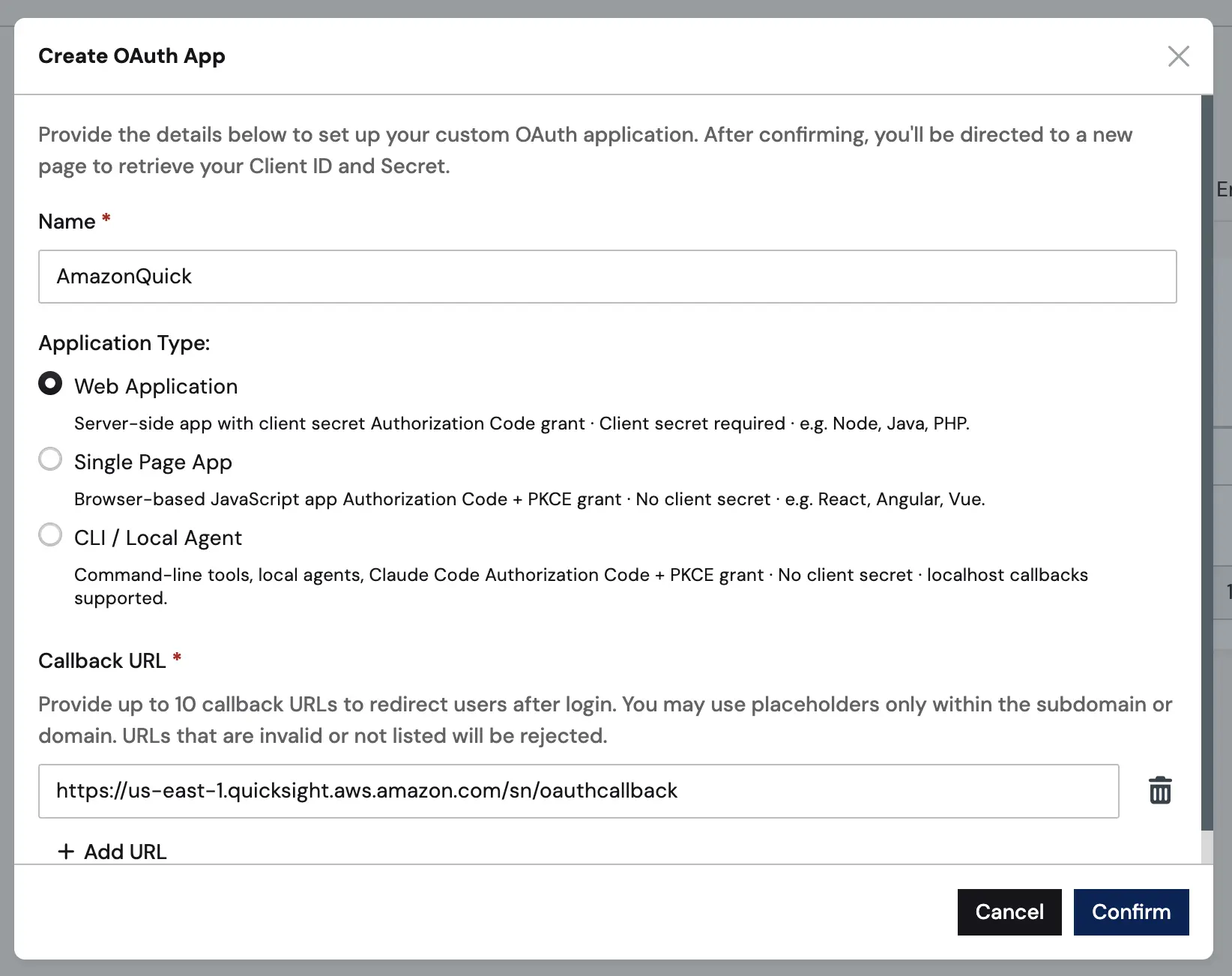Screen dimensions: 1232x976
Task: Click the 'Provide the details below' intro paragraph
Action: tap(585, 150)
